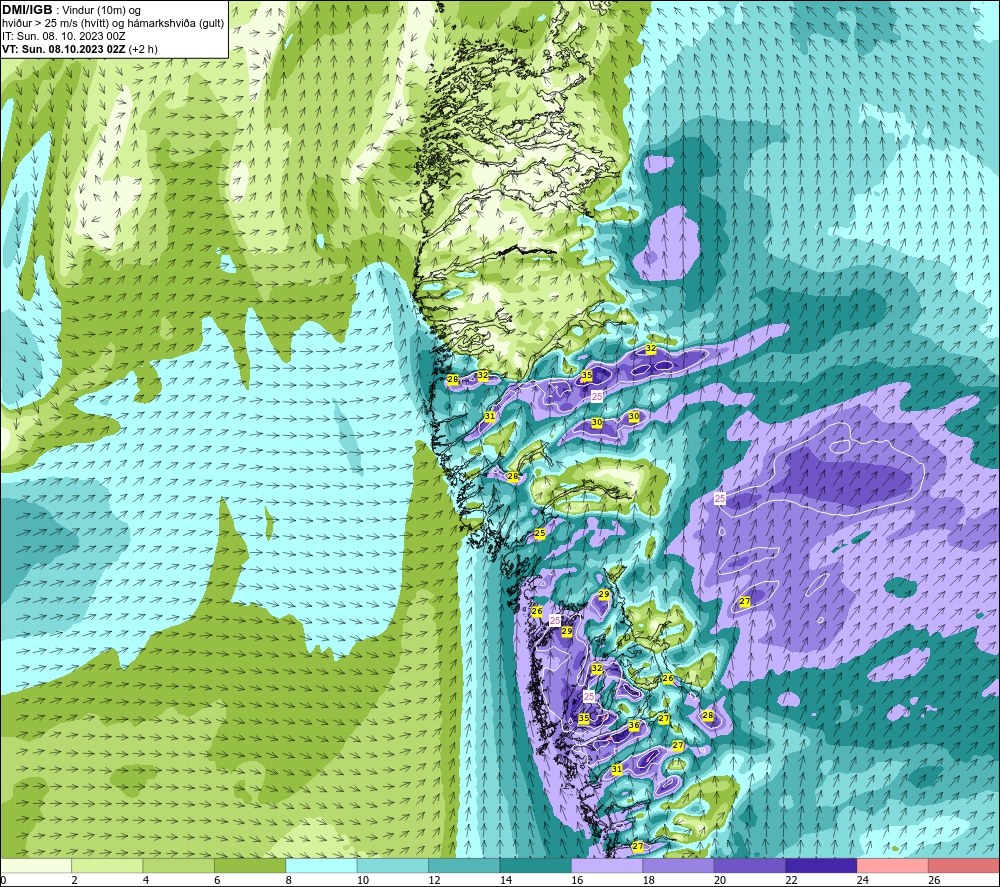Click the legend scale value 16

577,880
